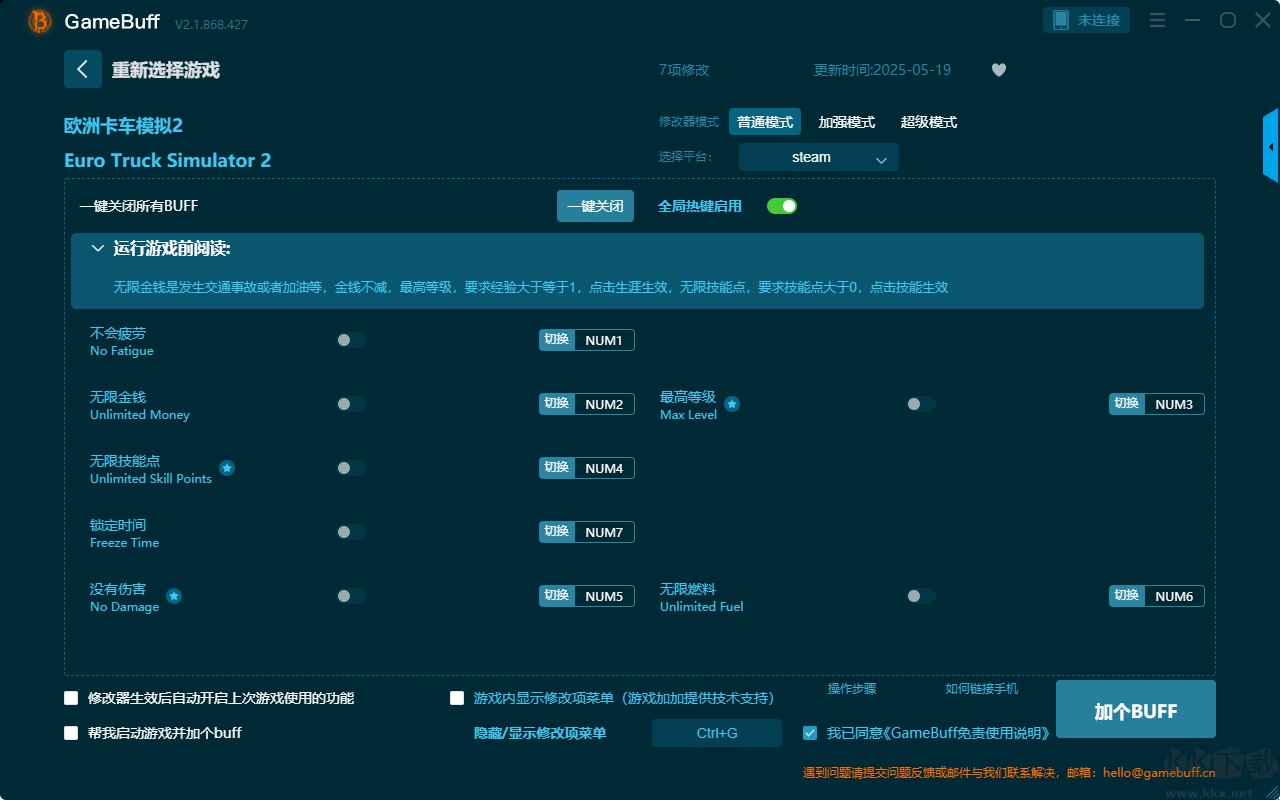The width and height of the screenshot is (1280, 800).
Task: Disable the 全局热键启用 global hotkey switch
Action: tap(782, 206)
